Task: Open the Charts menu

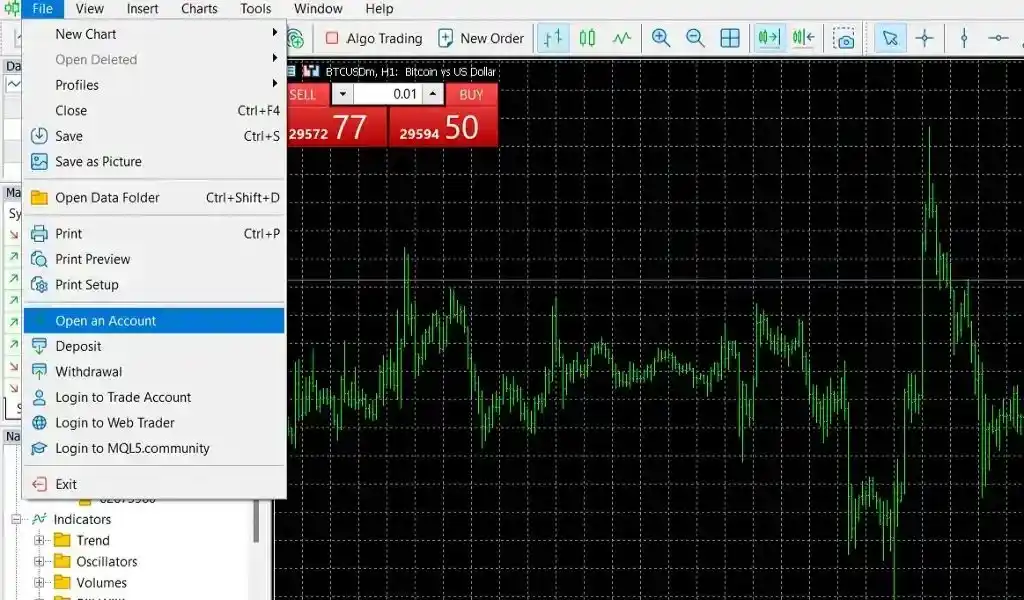Action: click(198, 8)
